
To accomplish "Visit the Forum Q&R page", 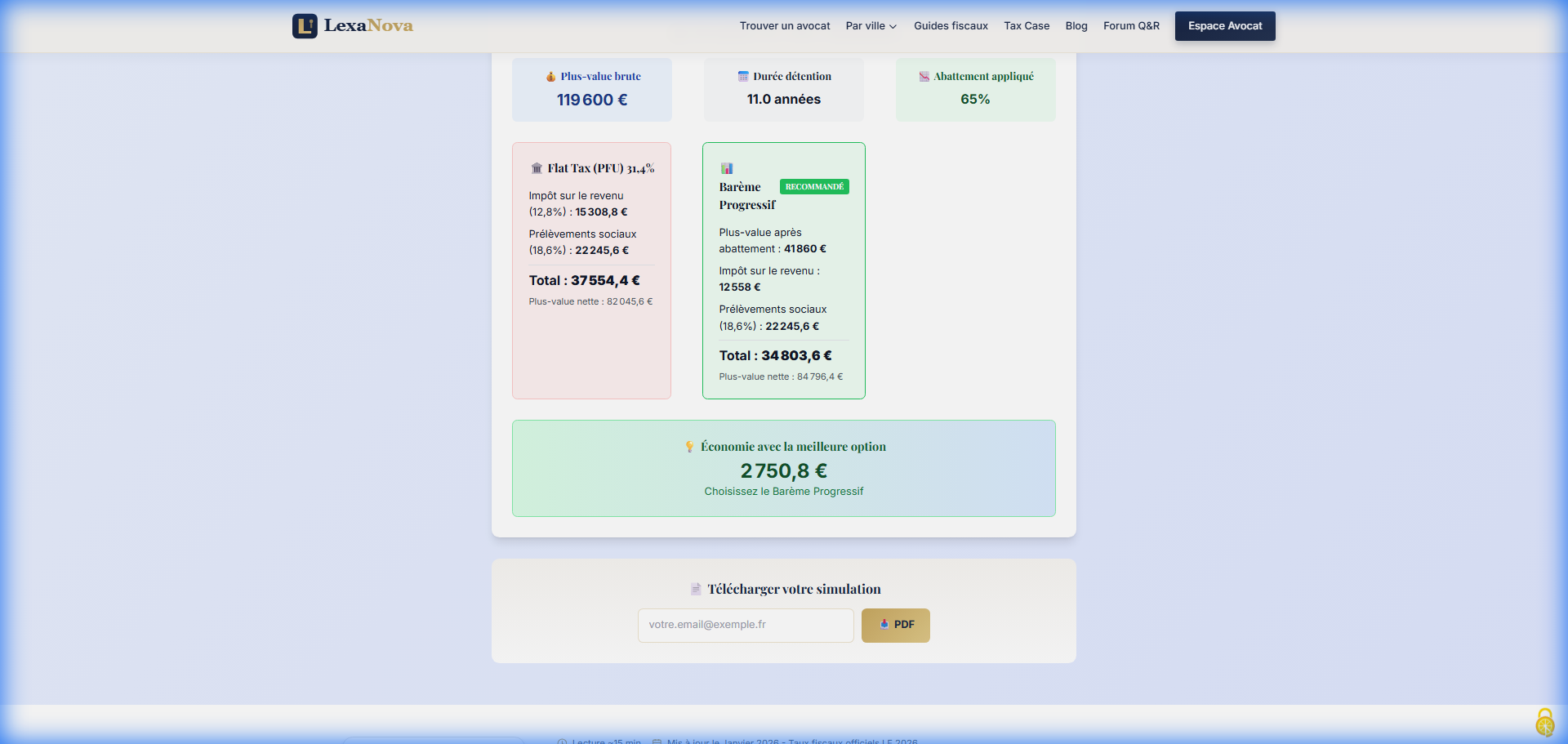I will tap(1131, 26).
